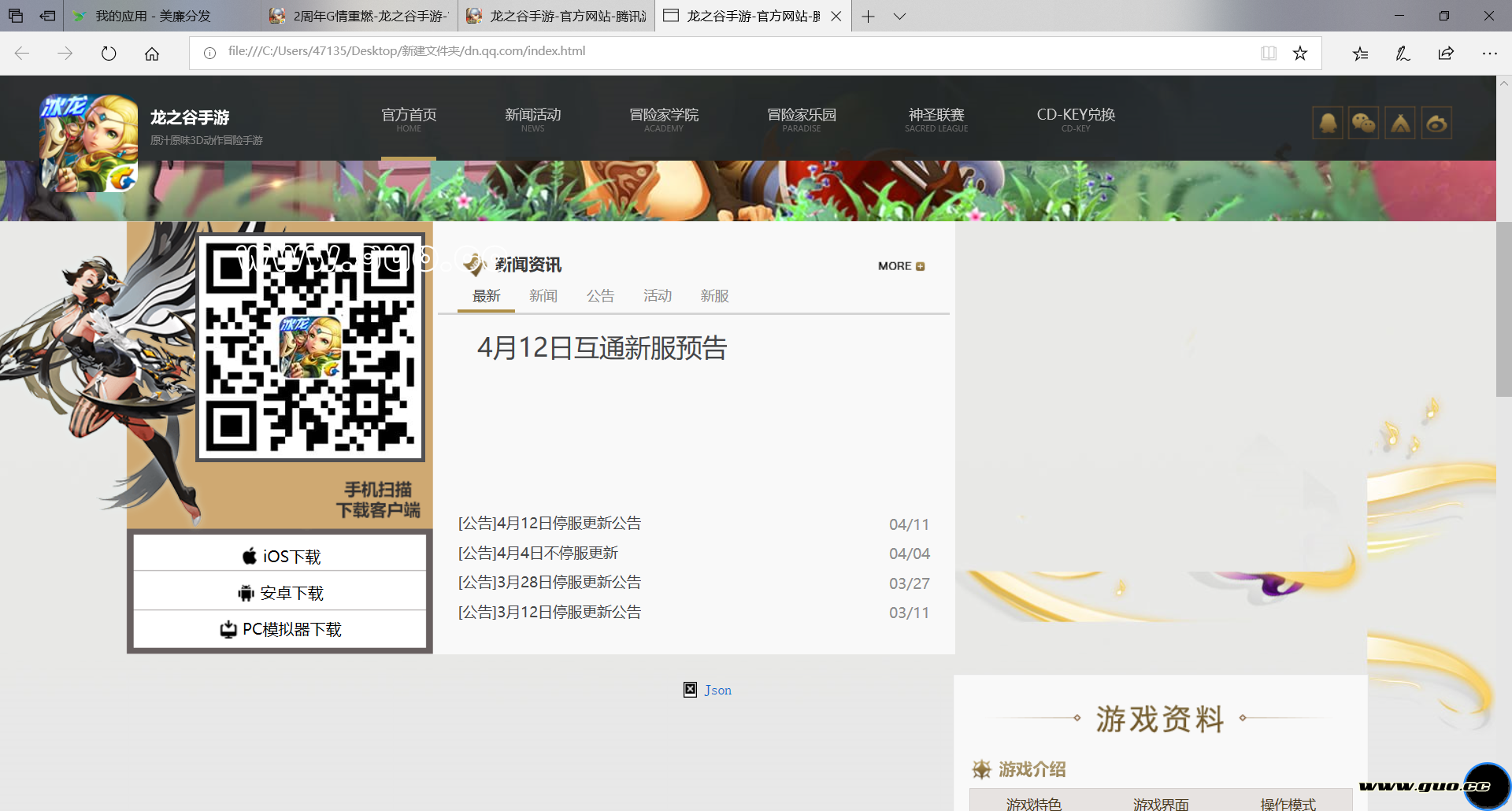Open 操作模式 tab in game info
Image resolution: width=1512 pixels, height=811 pixels.
click(x=1288, y=803)
